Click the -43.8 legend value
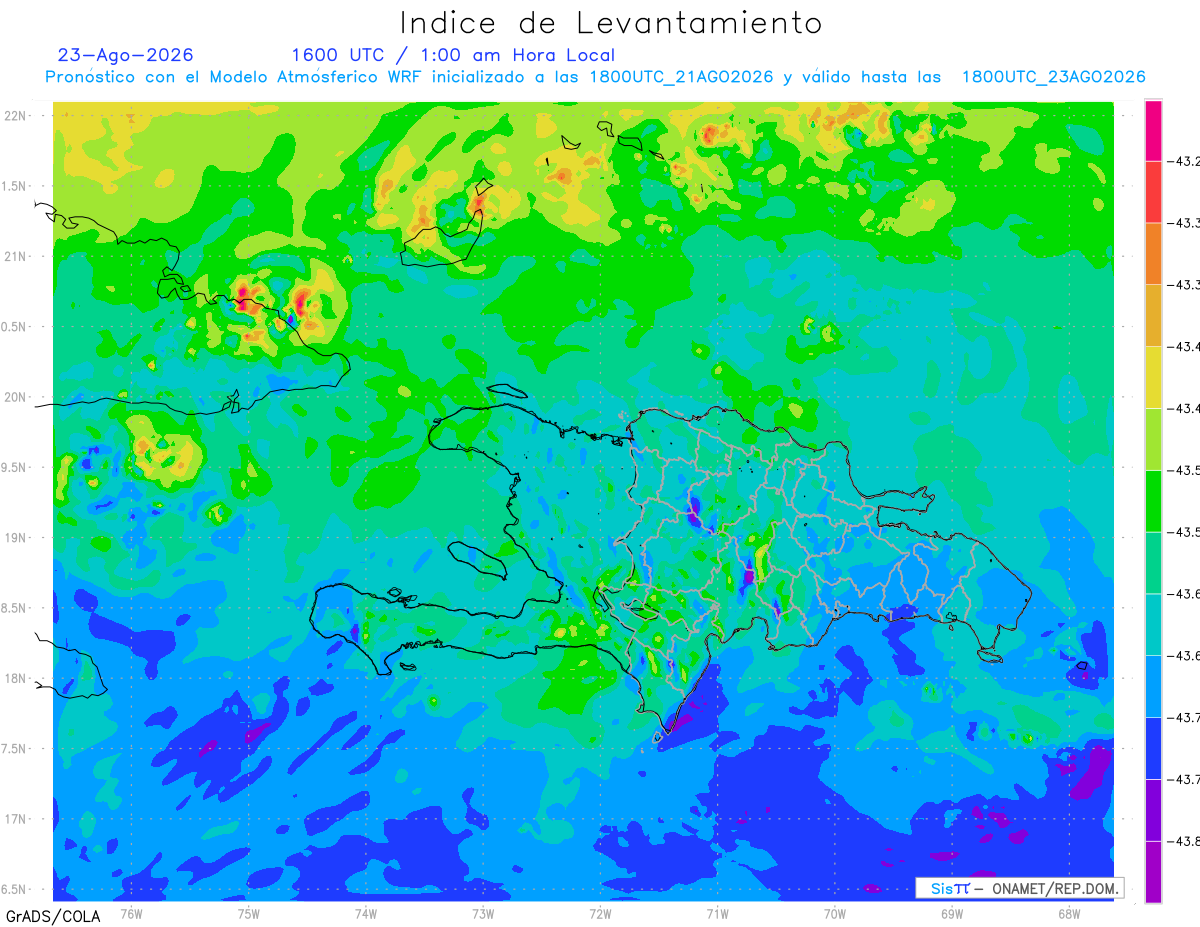Image resolution: width=1200 pixels, height=927 pixels. pyautogui.click(x=1185, y=841)
